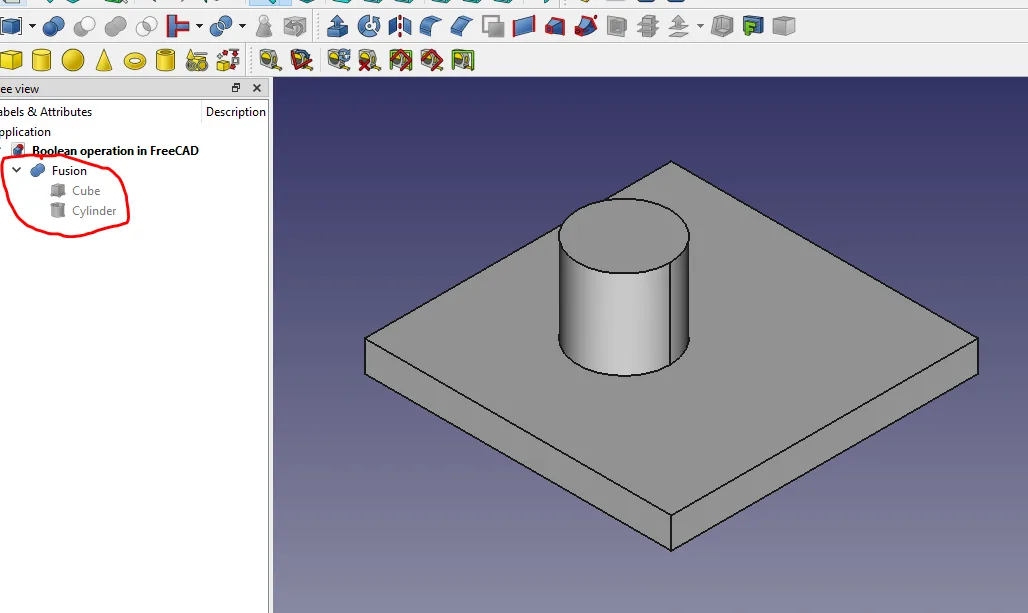Undock the Tree view panel
This screenshot has height=613, width=1028.
pyautogui.click(x=236, y=88)
